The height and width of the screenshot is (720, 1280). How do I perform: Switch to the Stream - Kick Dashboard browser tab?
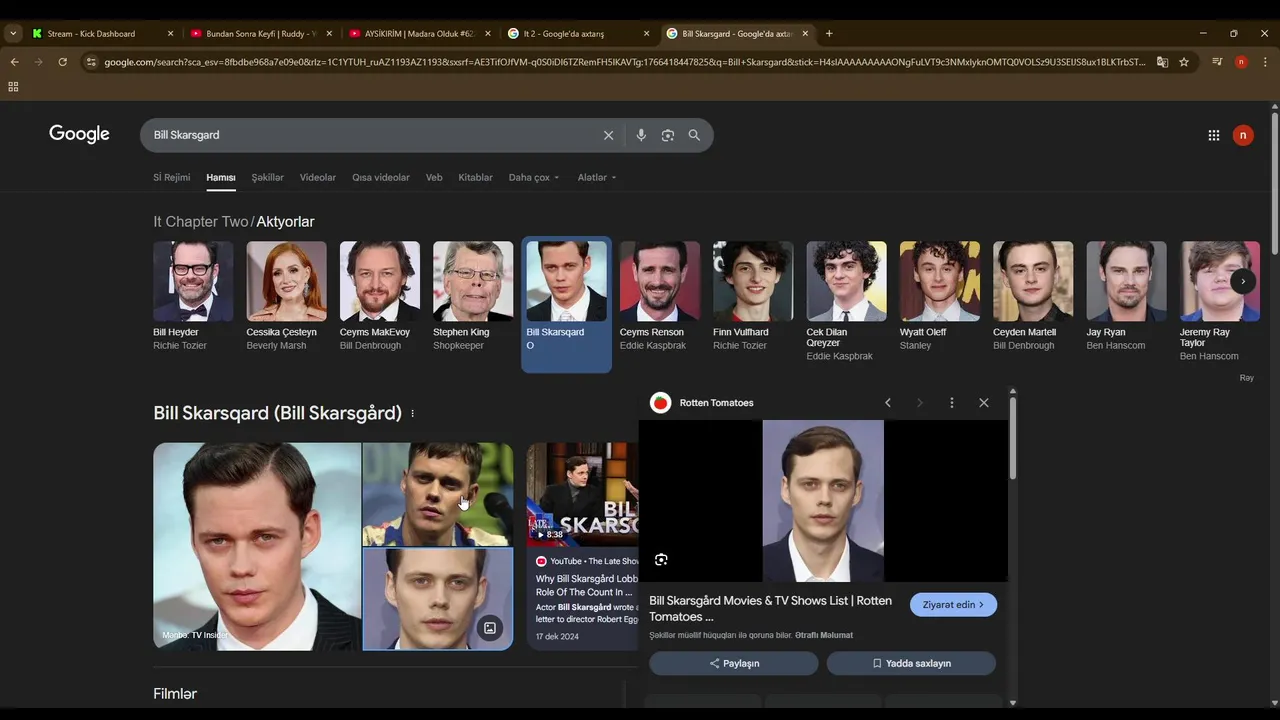102,33
